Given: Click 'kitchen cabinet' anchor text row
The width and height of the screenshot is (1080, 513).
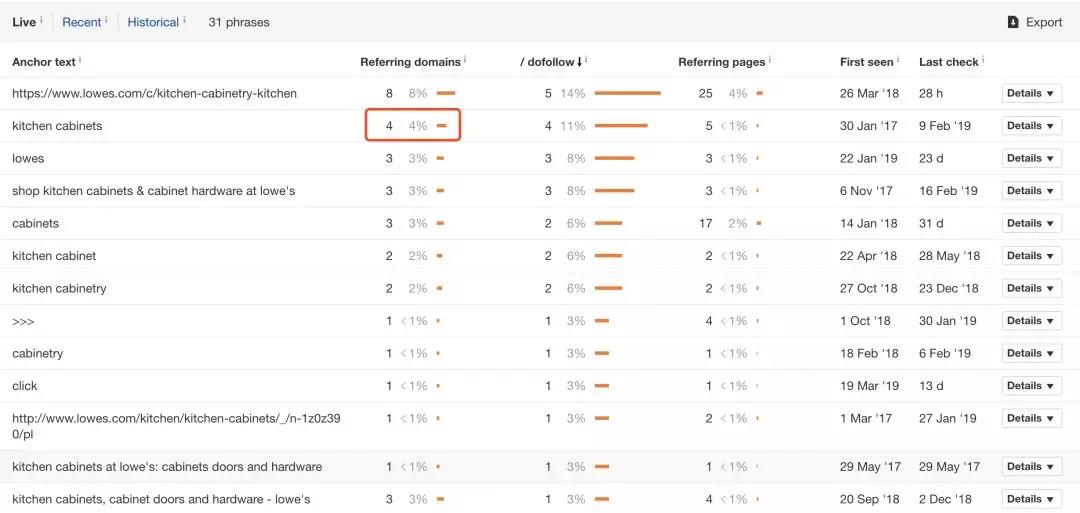Looking at the screenshot, I should tap(54, 256).
